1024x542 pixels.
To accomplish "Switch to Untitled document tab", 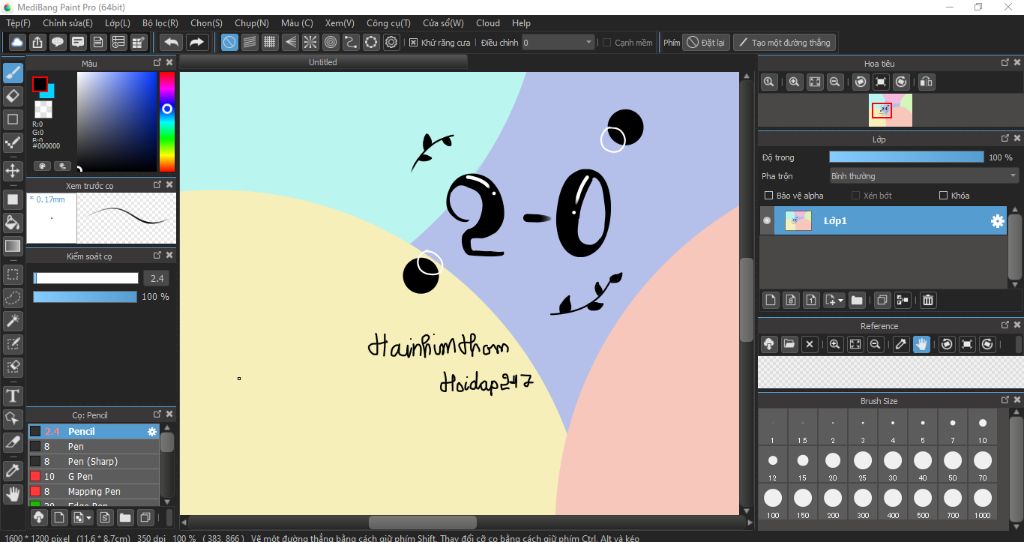I will [323, 62].
